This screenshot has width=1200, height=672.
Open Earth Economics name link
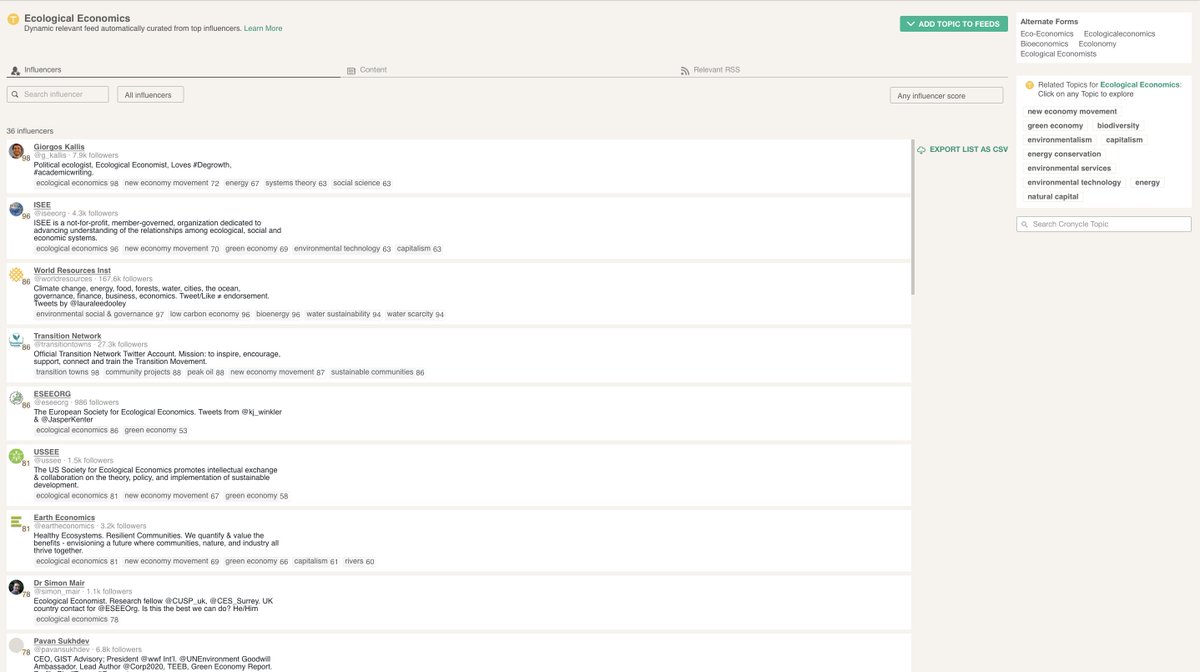(64, 517)
